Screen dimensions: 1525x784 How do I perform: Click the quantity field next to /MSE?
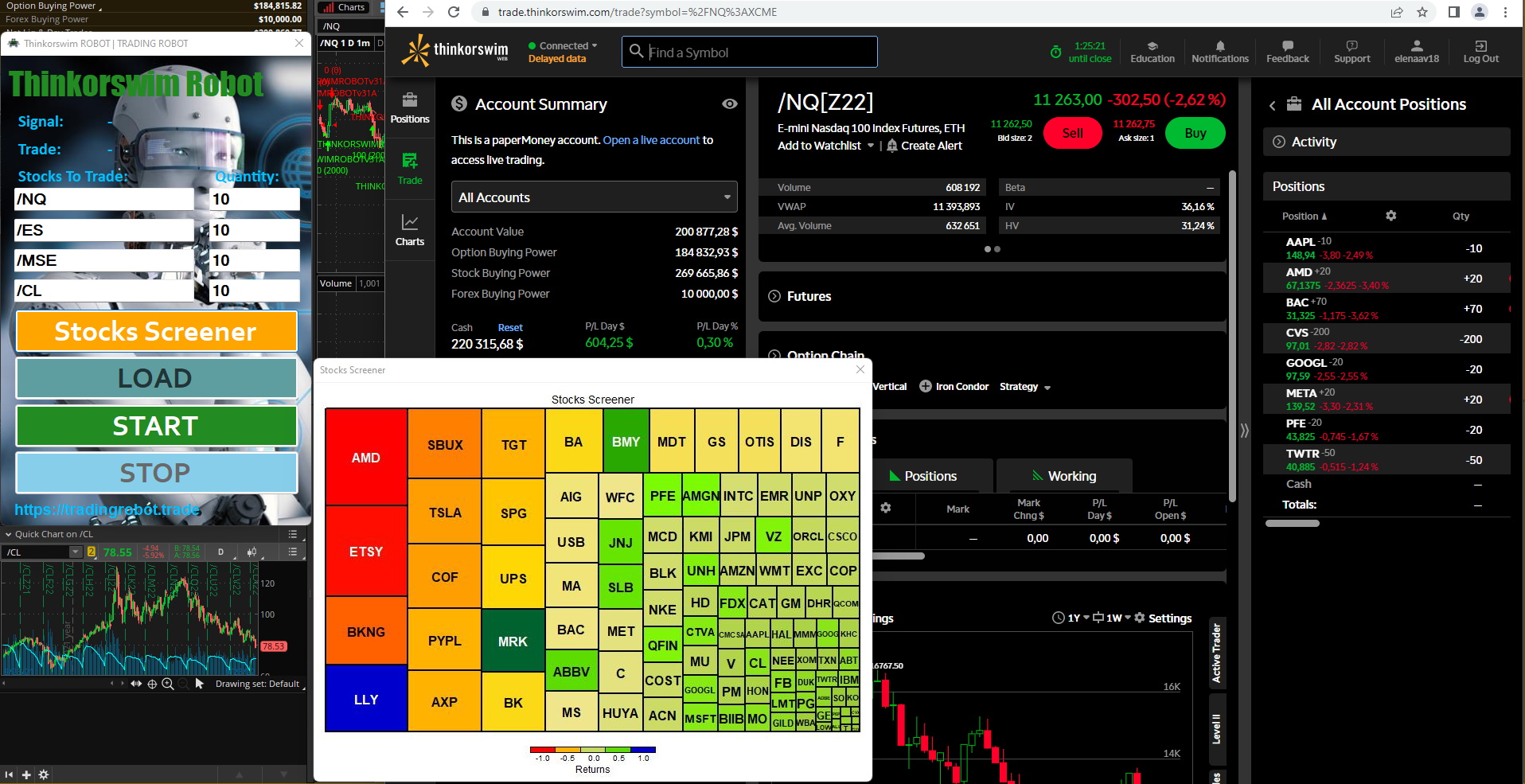coord(255,260)
